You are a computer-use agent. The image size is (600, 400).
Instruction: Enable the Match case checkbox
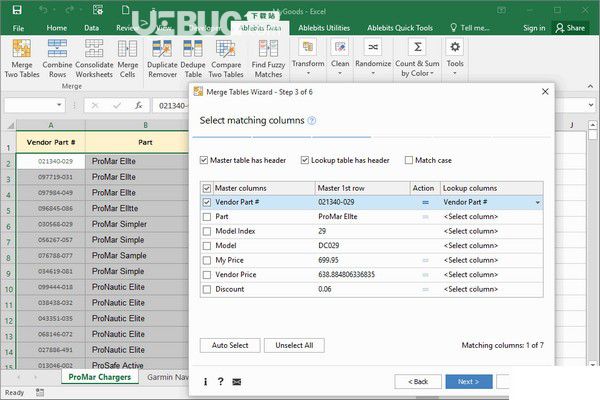tap(409, 160)
